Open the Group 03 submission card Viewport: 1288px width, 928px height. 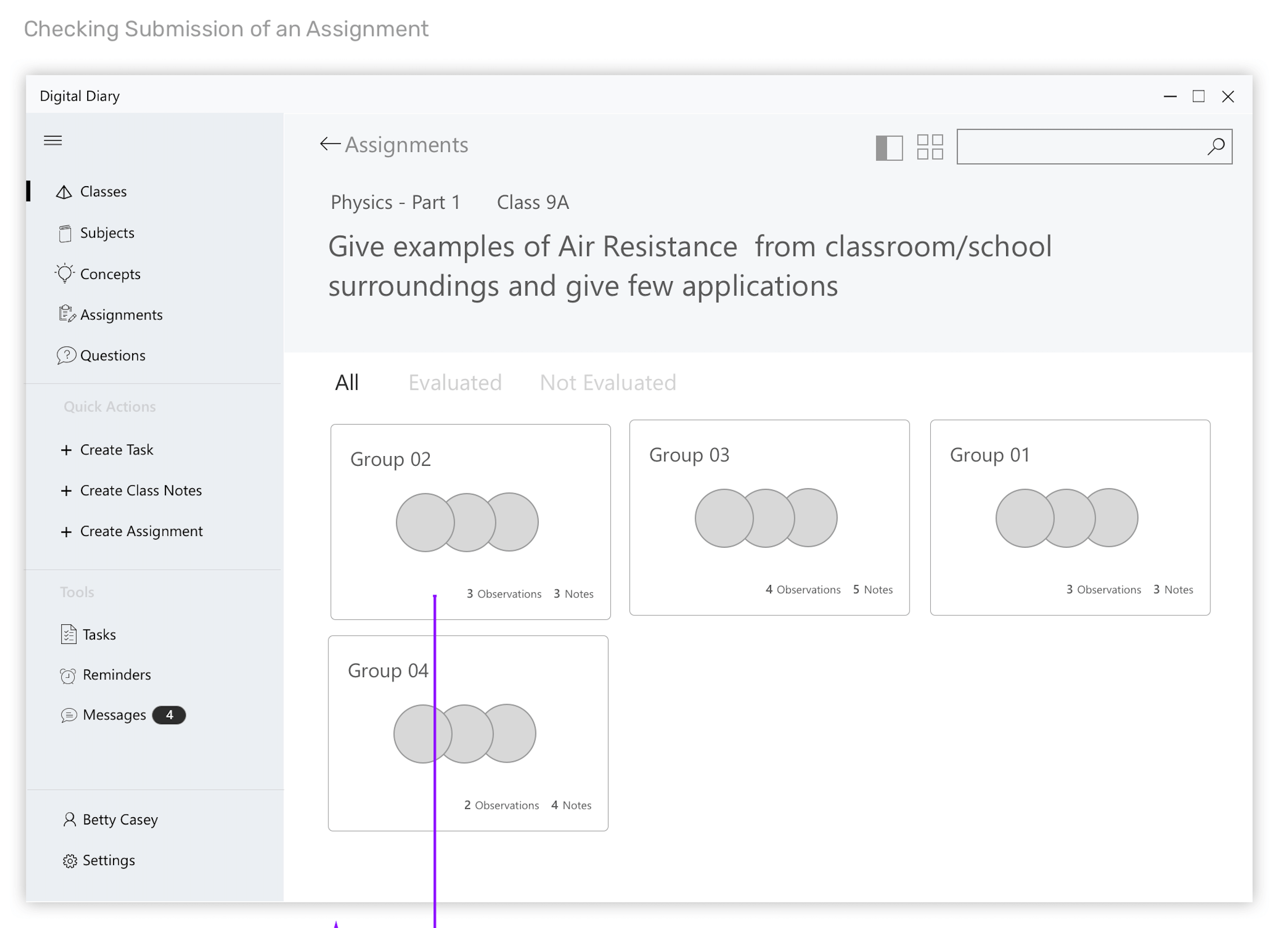pyautogui.click(x=769, y=517)
